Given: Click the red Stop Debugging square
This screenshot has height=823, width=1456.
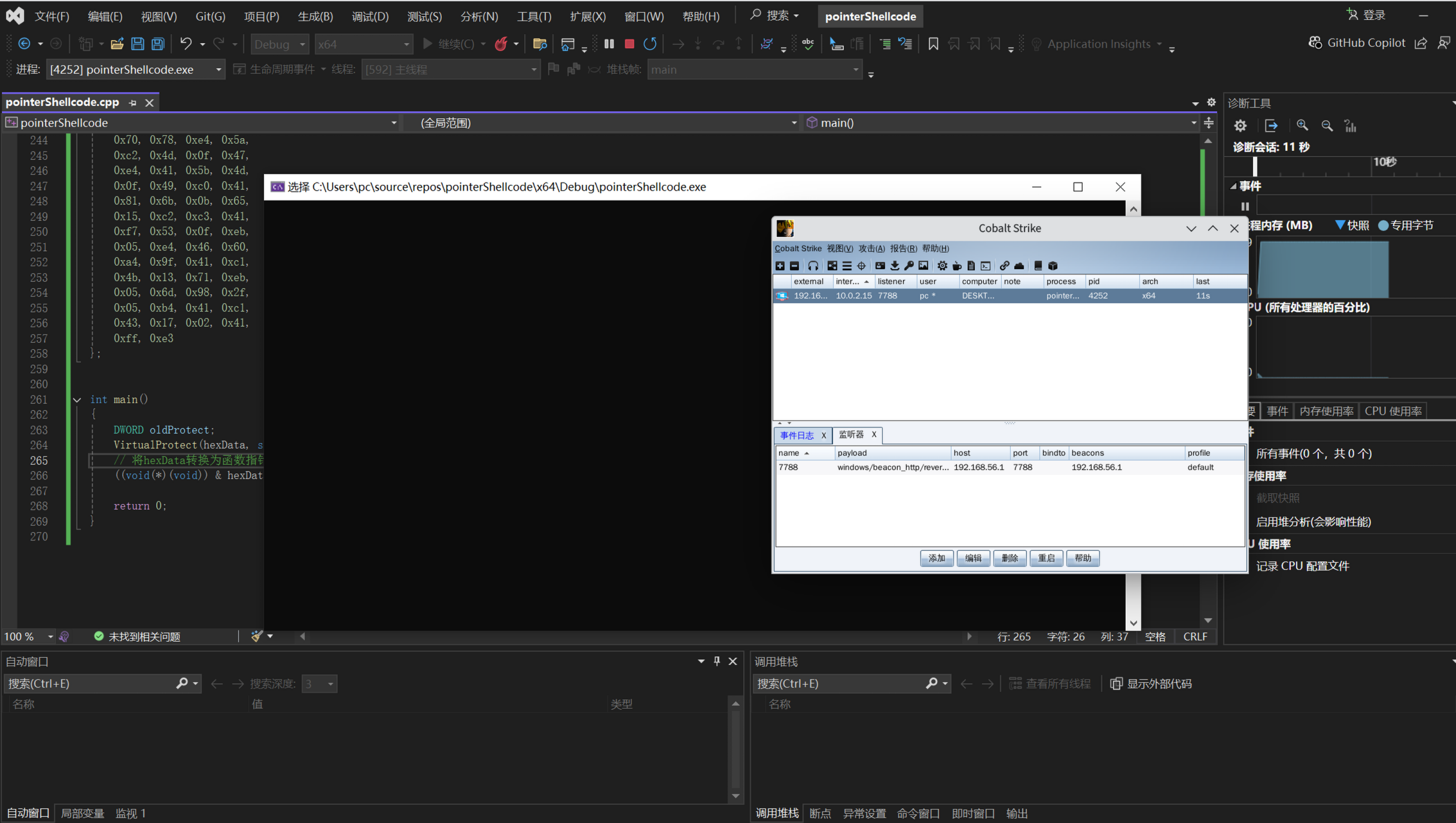Looking at the screenshot, I should pos(629,44).
